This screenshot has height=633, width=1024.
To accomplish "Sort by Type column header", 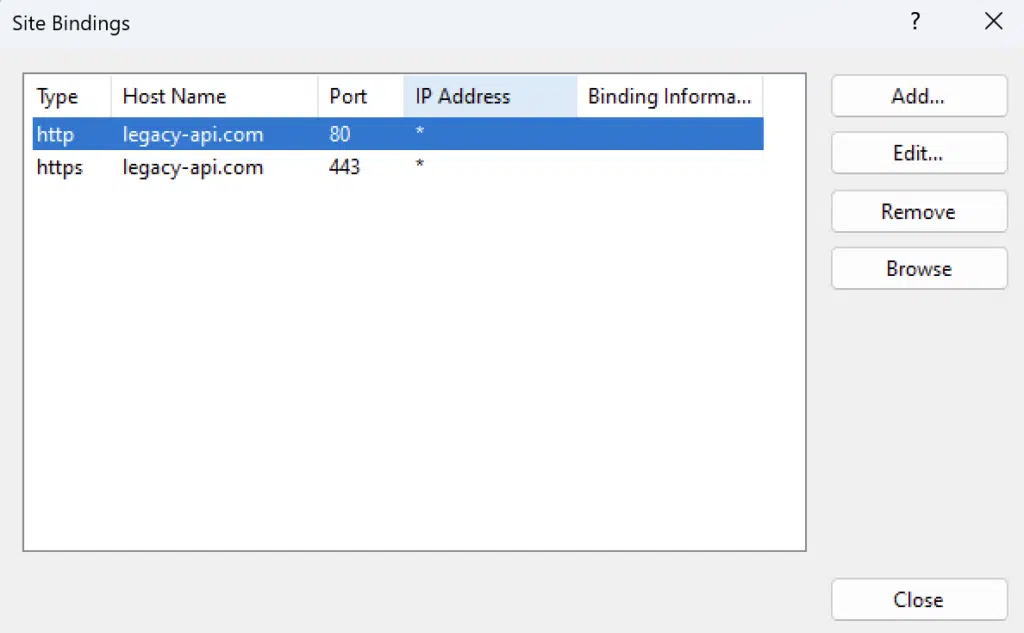I will tap(58, 97).
